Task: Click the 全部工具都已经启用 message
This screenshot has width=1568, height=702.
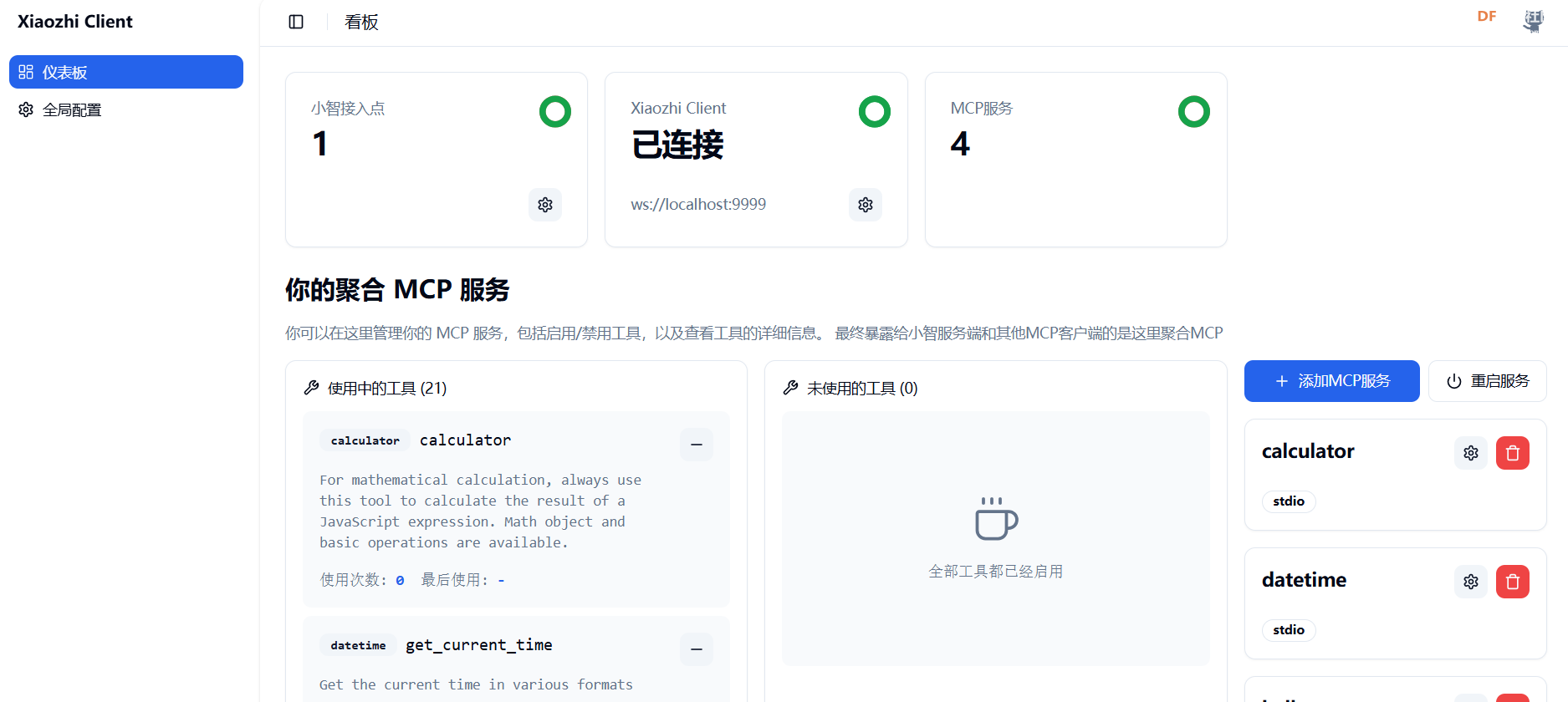Action: (x=996, y=572)
